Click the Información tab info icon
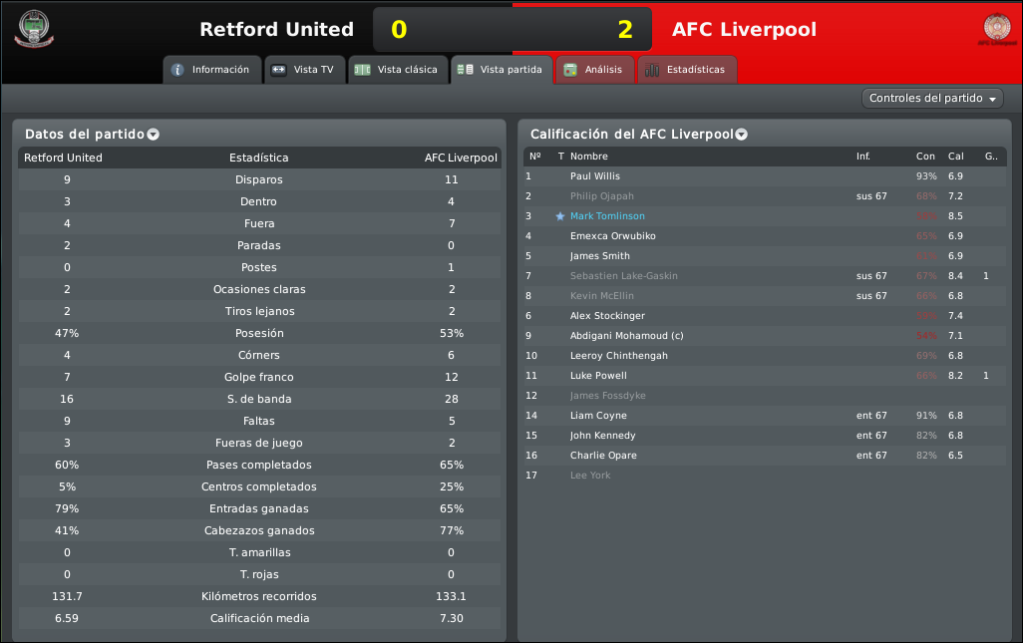 177,70
